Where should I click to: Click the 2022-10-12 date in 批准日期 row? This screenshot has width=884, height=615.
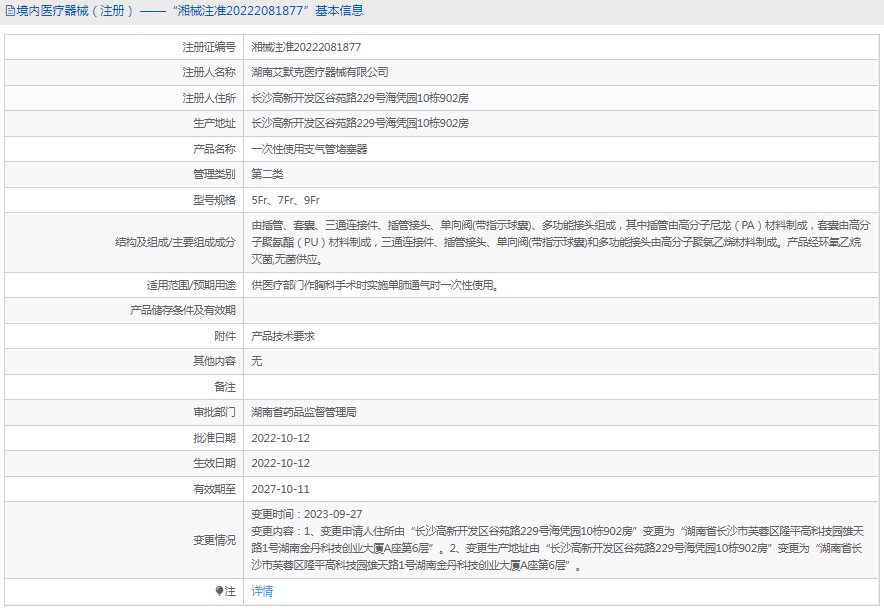pos(280,438)
